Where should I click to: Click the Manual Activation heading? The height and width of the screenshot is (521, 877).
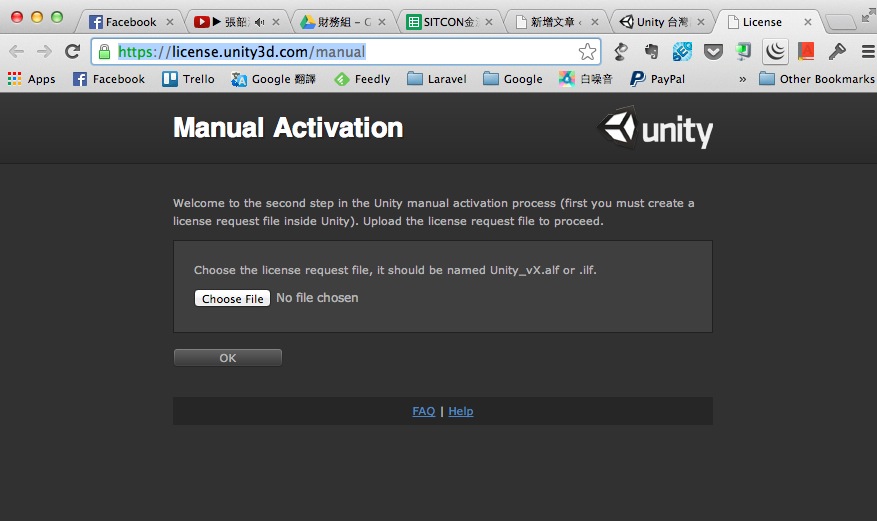point(288,127)
